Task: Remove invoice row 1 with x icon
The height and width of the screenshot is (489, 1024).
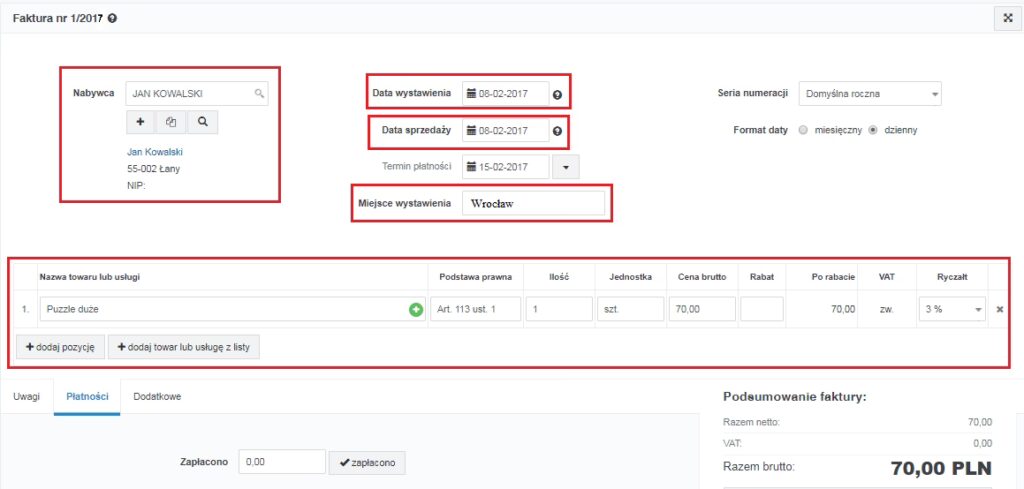Action: point(999,310)
